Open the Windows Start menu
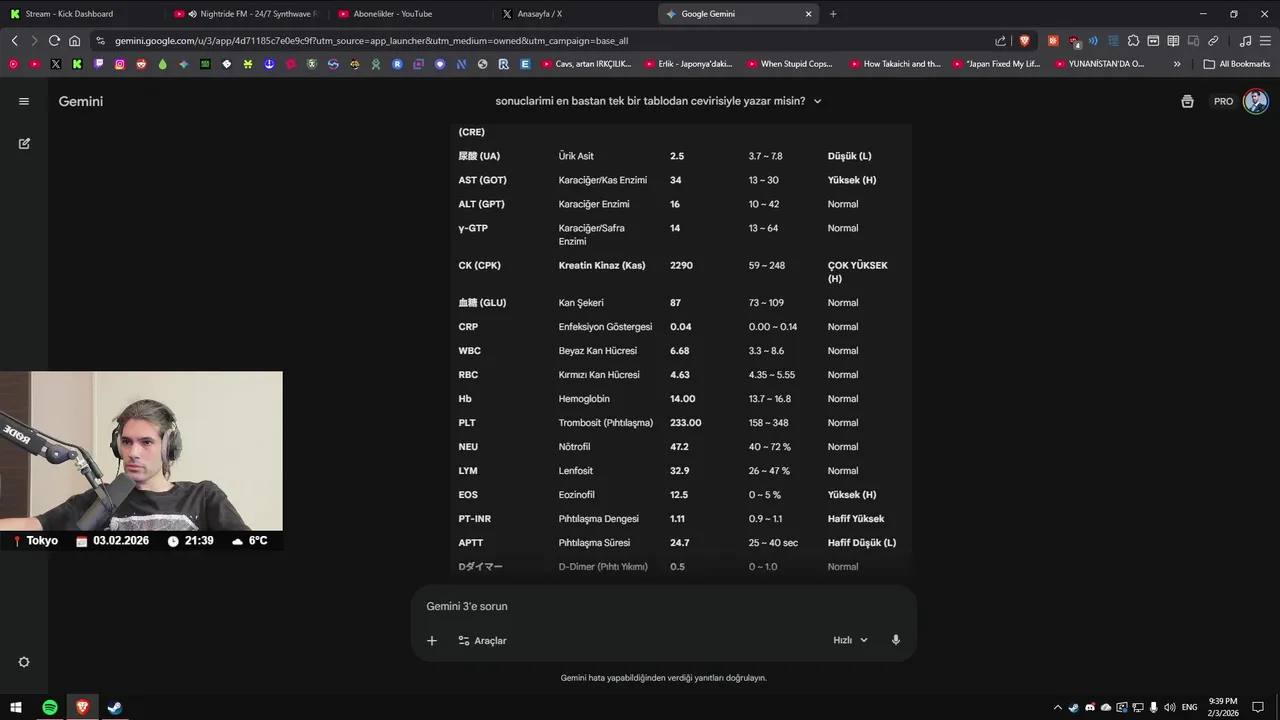 [16, 707]
